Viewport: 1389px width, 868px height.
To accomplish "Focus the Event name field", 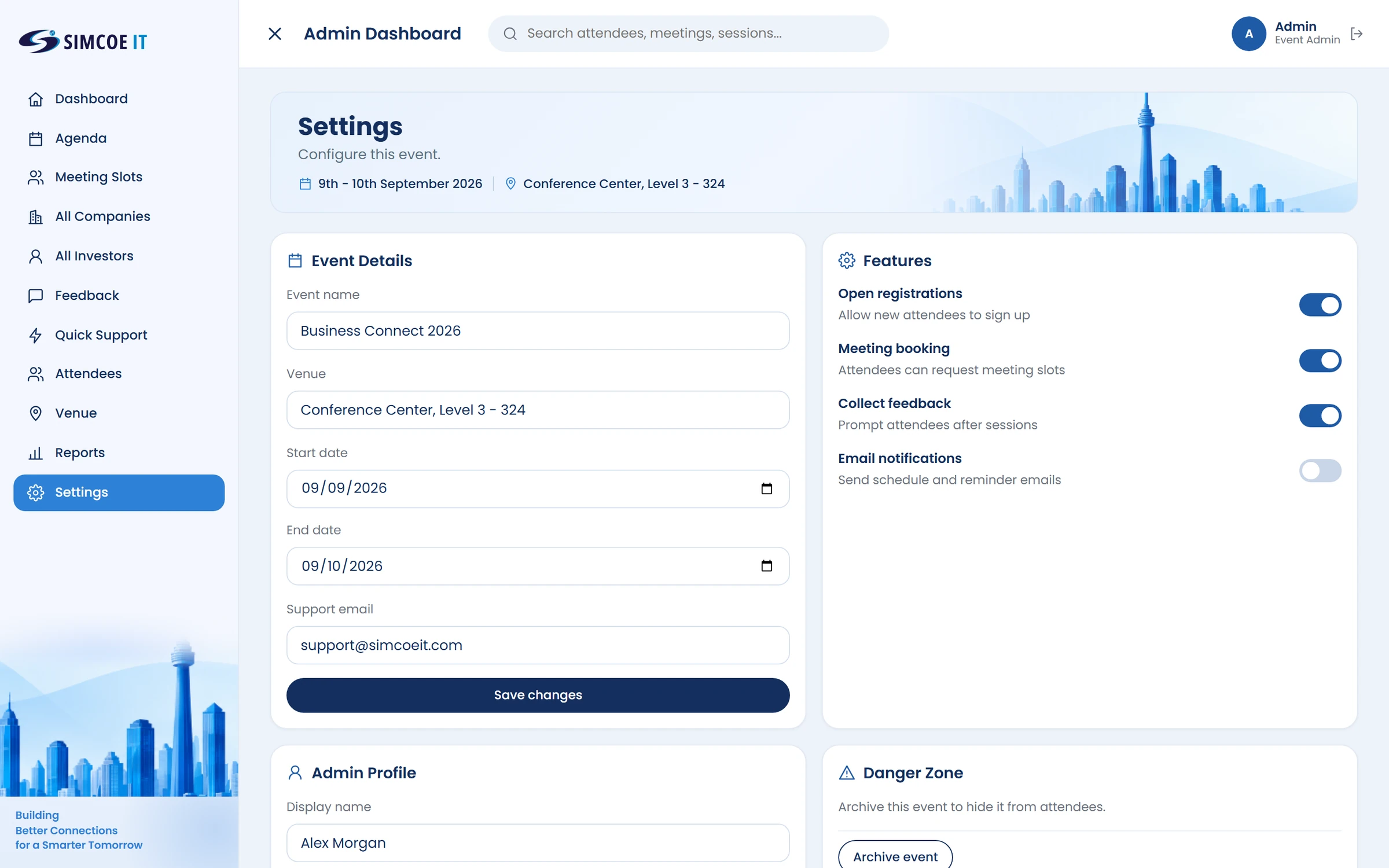I will tap(538, 331).
